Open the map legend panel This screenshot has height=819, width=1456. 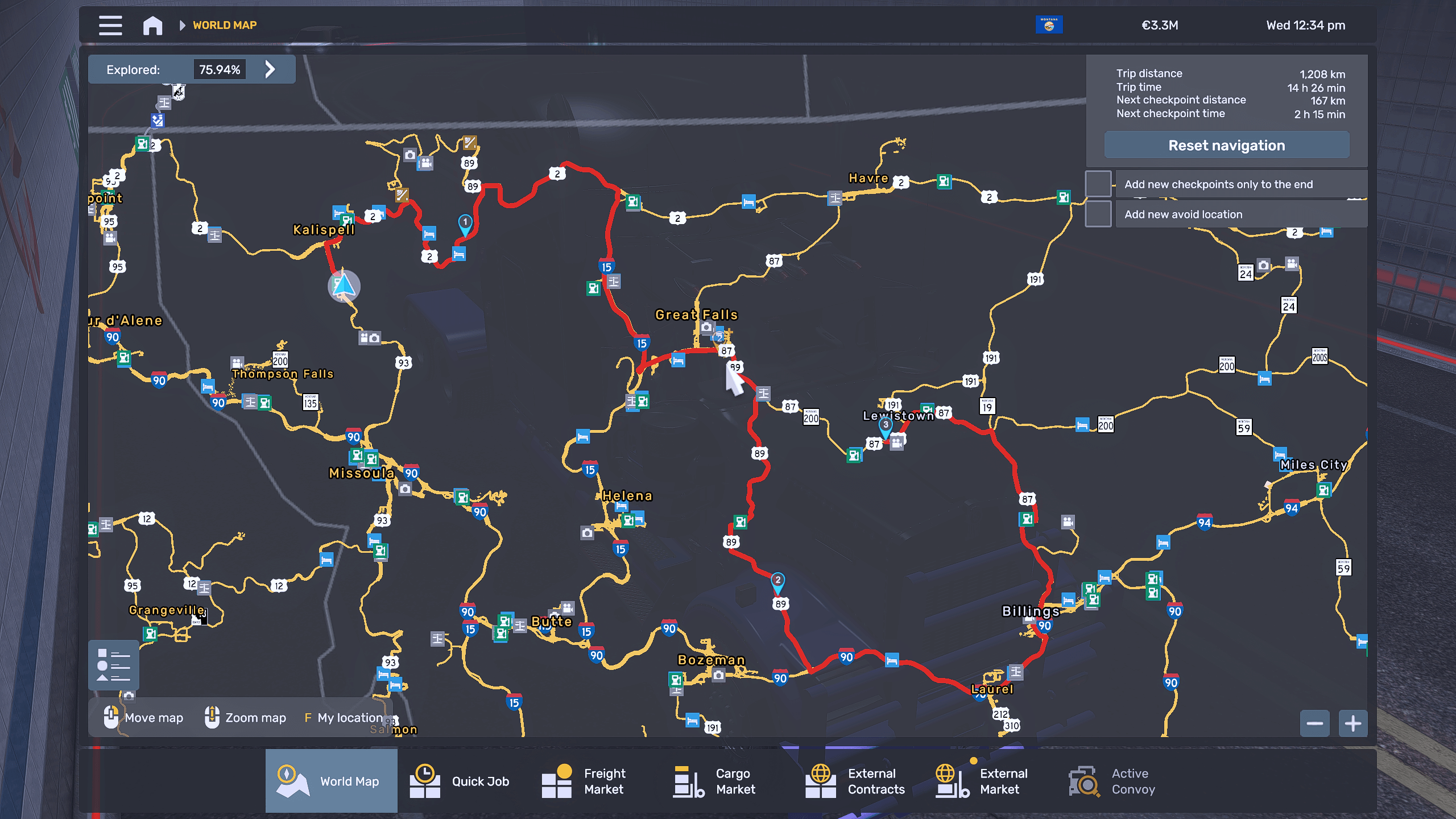(113, 664)
